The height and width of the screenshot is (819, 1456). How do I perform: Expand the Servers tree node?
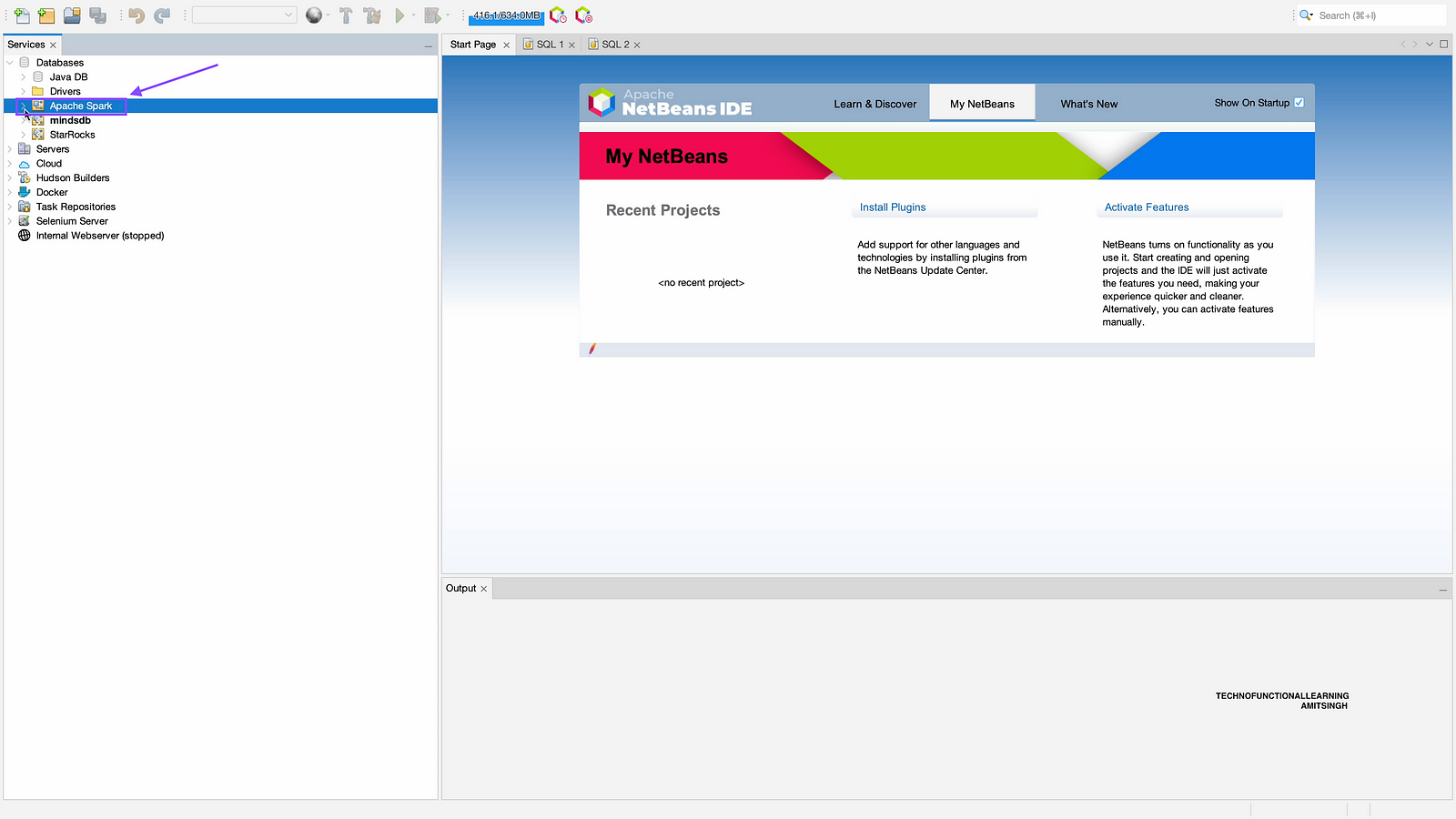click(x=10, y=149)
